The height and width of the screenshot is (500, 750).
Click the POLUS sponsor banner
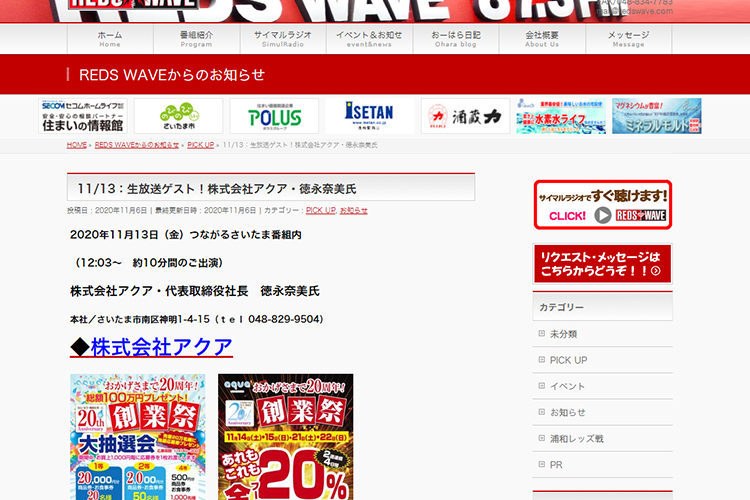pyautogui.click(x=274, y=116)
